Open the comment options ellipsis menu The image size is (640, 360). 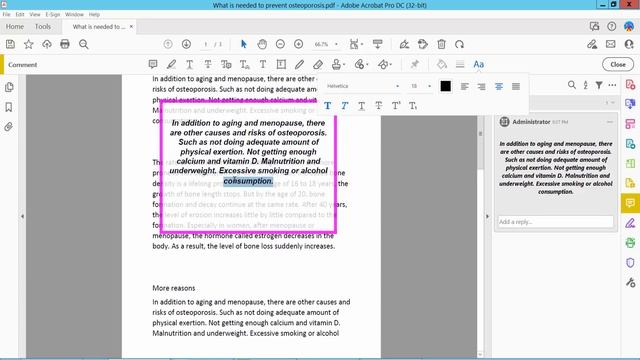coord(612,85)
